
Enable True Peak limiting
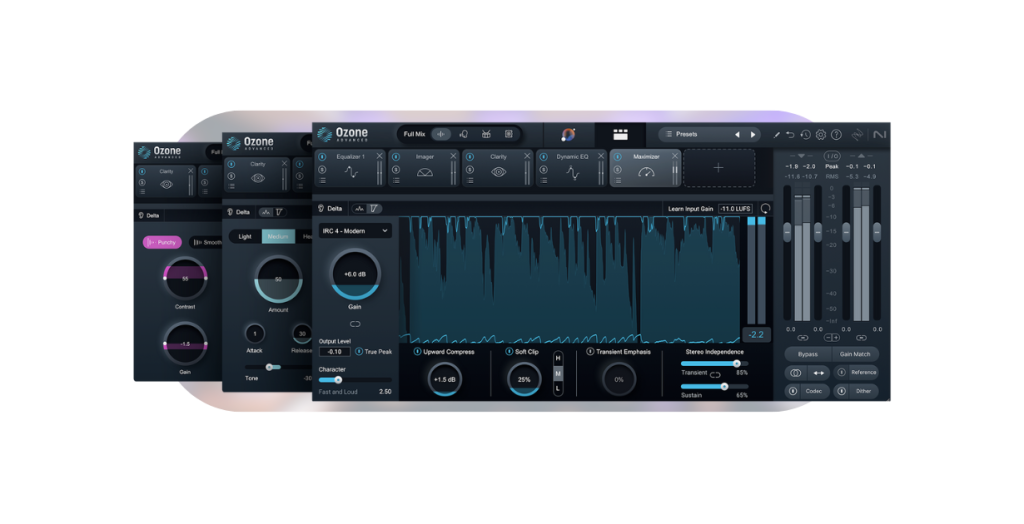point(359,352)
